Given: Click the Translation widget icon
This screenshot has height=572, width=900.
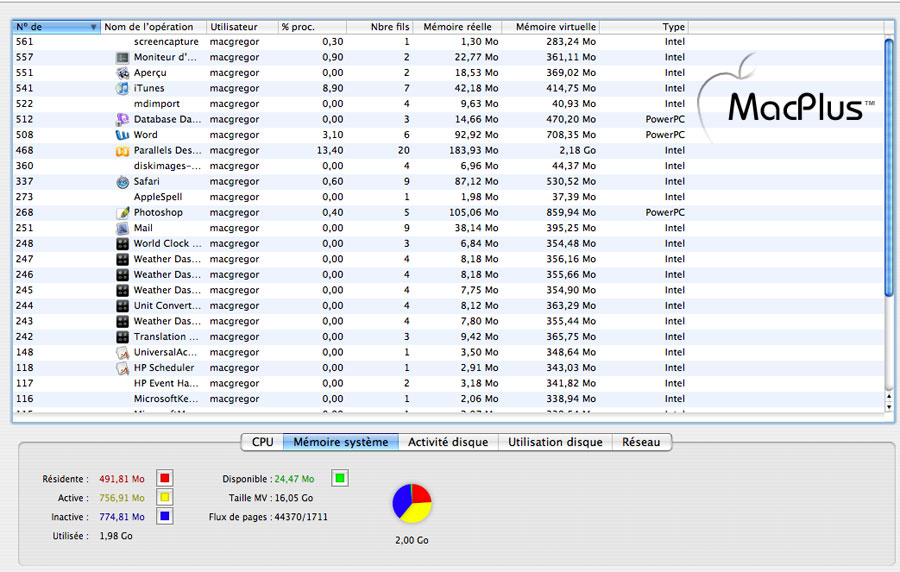Looking at the screenshot, I should pyautogui.click(x=122, y=337).
